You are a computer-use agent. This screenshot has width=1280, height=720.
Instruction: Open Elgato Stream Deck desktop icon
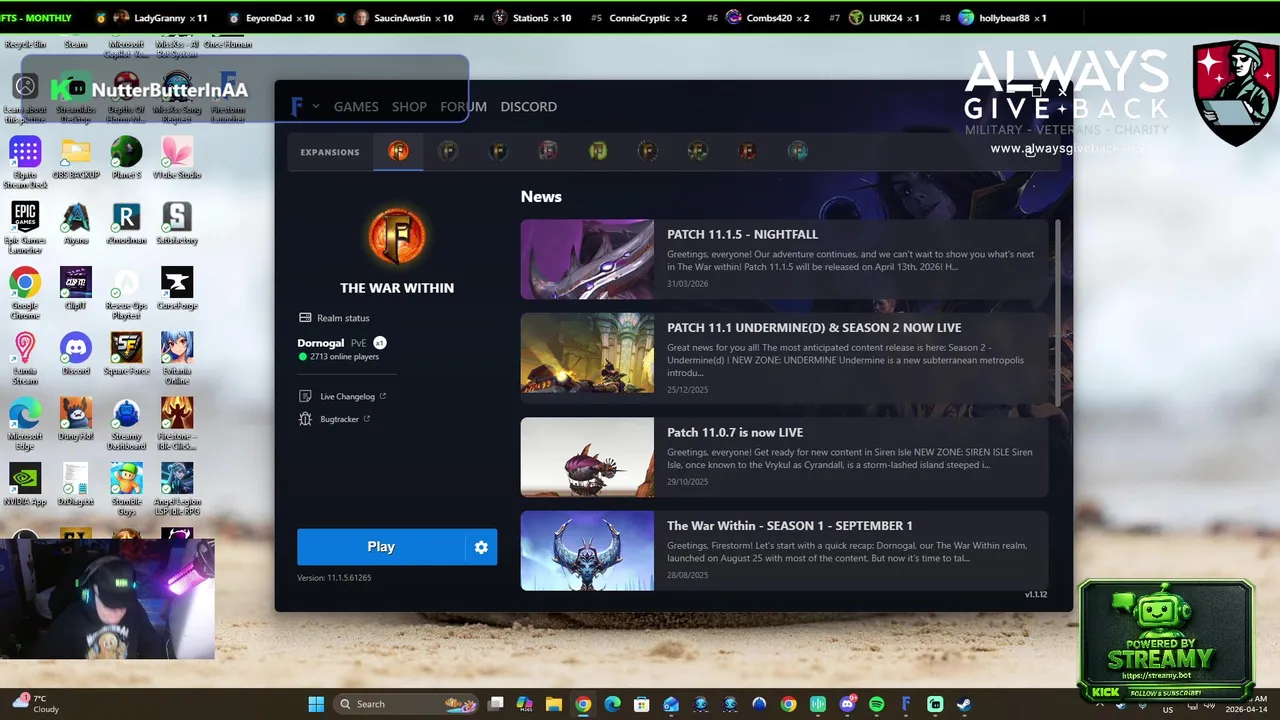25,162
